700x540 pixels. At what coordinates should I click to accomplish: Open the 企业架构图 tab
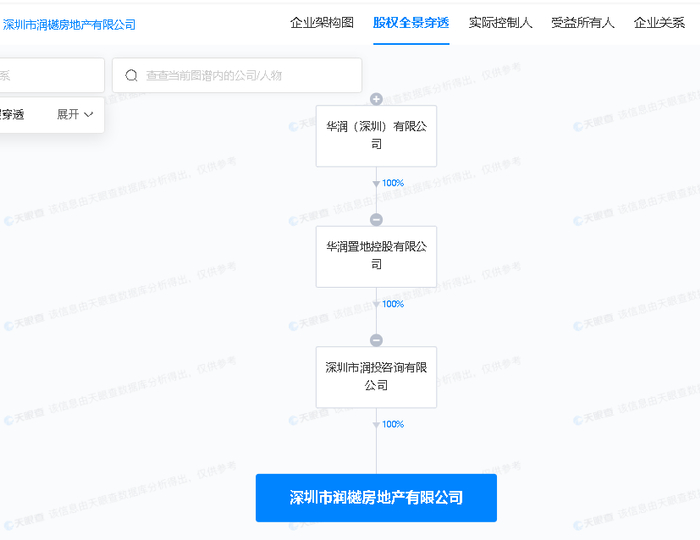tap(321, 23)
